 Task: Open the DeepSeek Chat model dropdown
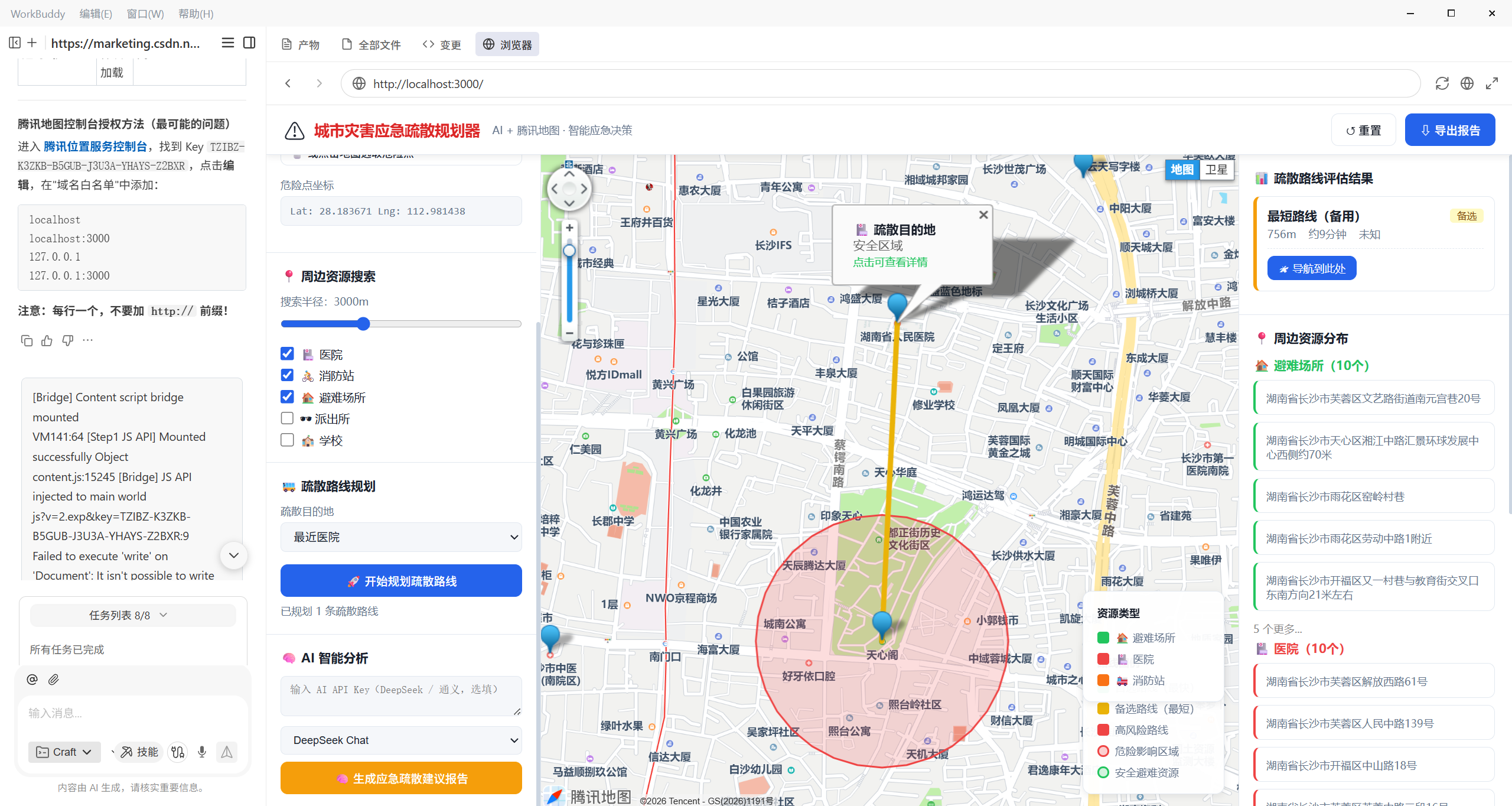coord(401,740)
